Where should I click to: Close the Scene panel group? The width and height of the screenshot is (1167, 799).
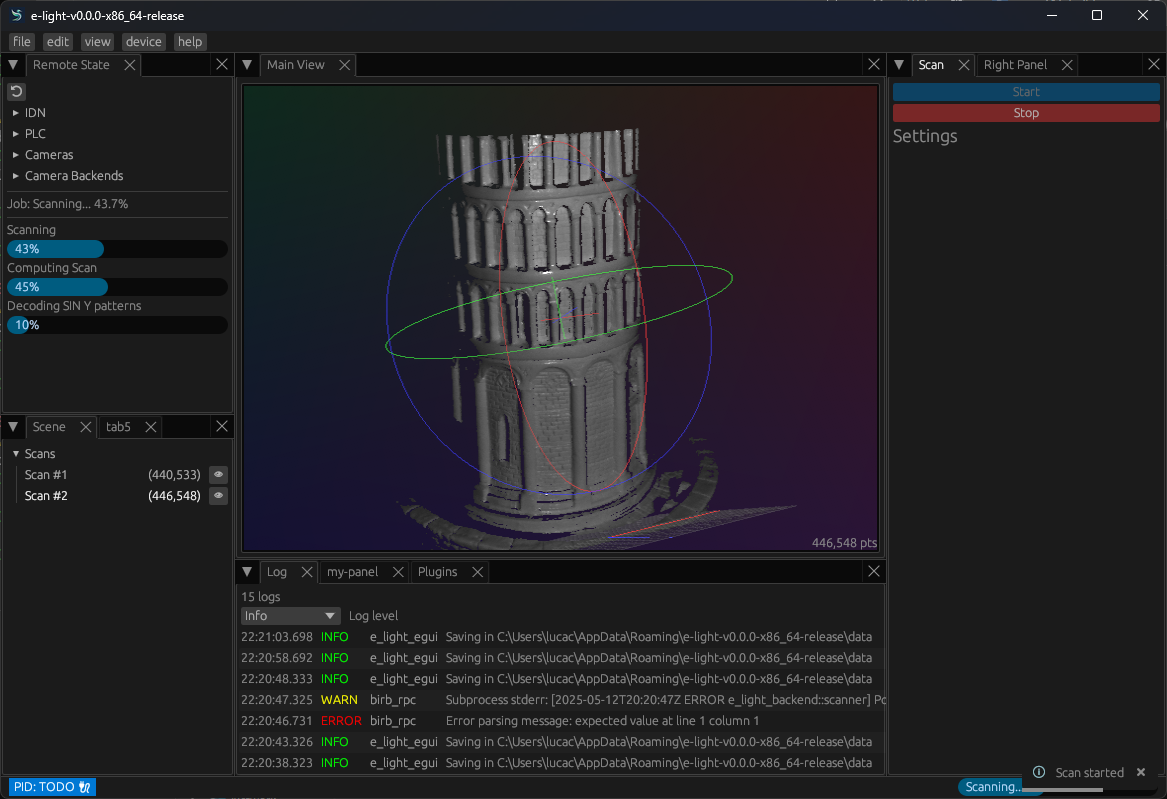click(x=222, y=426)
